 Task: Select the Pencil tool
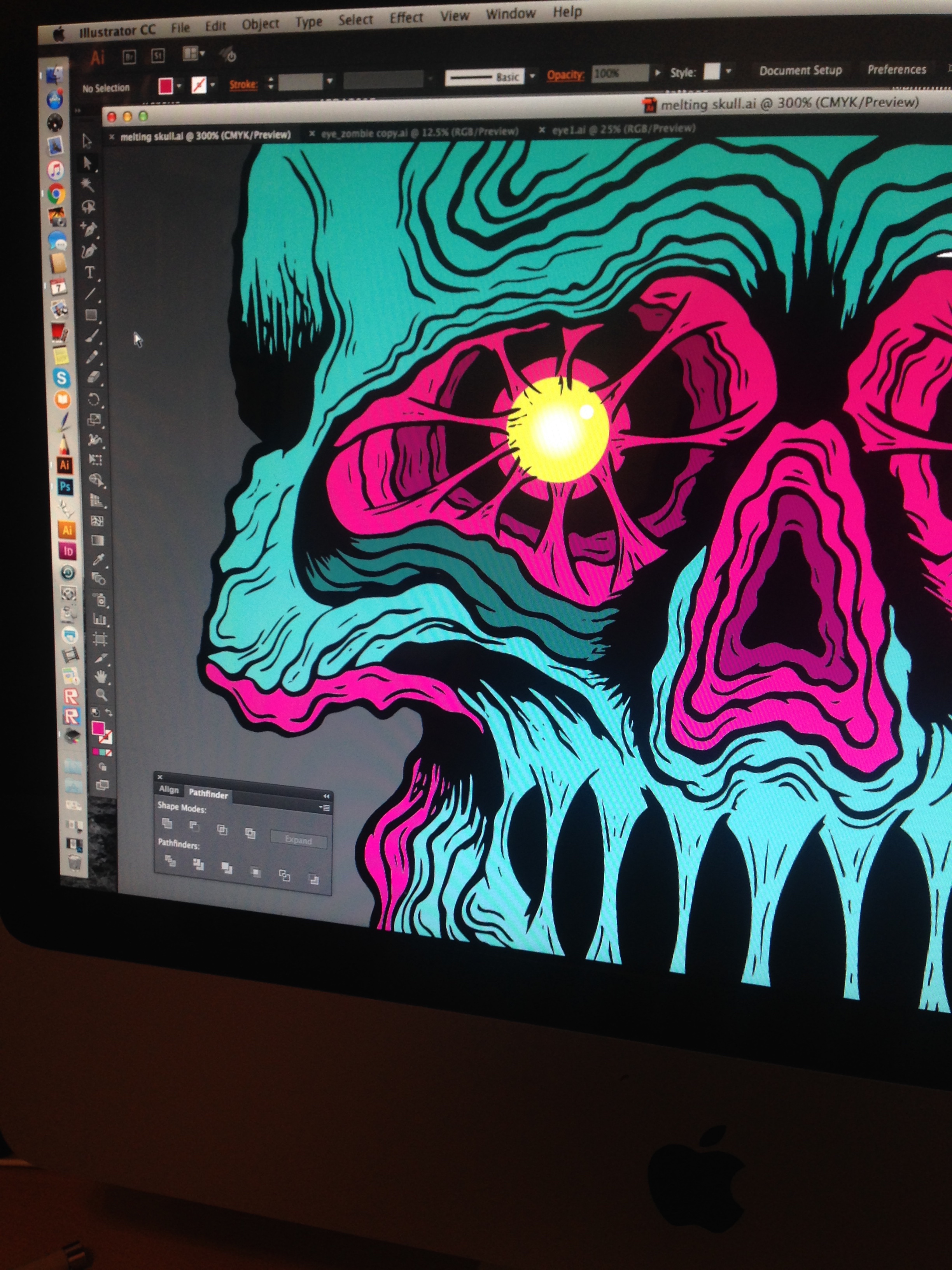click(93, 357)
